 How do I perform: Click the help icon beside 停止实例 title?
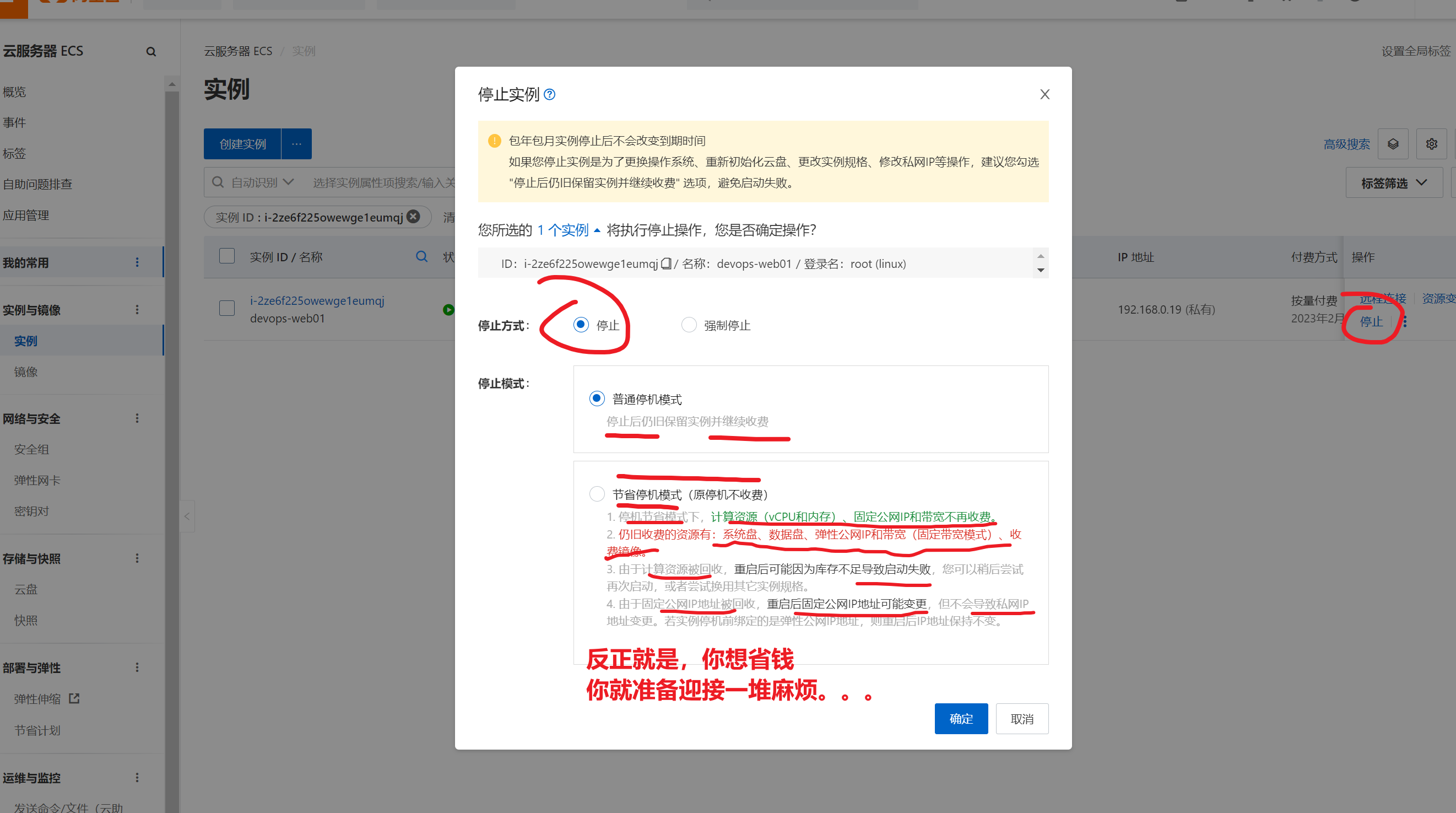click(549, 94)
